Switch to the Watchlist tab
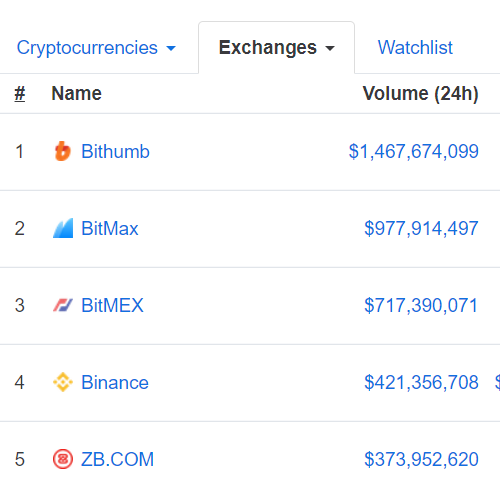The image size is (500, 495). [415, 47]
